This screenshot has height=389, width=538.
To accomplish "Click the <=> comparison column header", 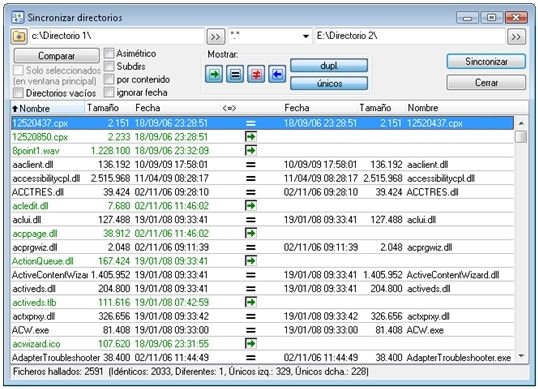I will pyautogui.click(x=229, y=108).
